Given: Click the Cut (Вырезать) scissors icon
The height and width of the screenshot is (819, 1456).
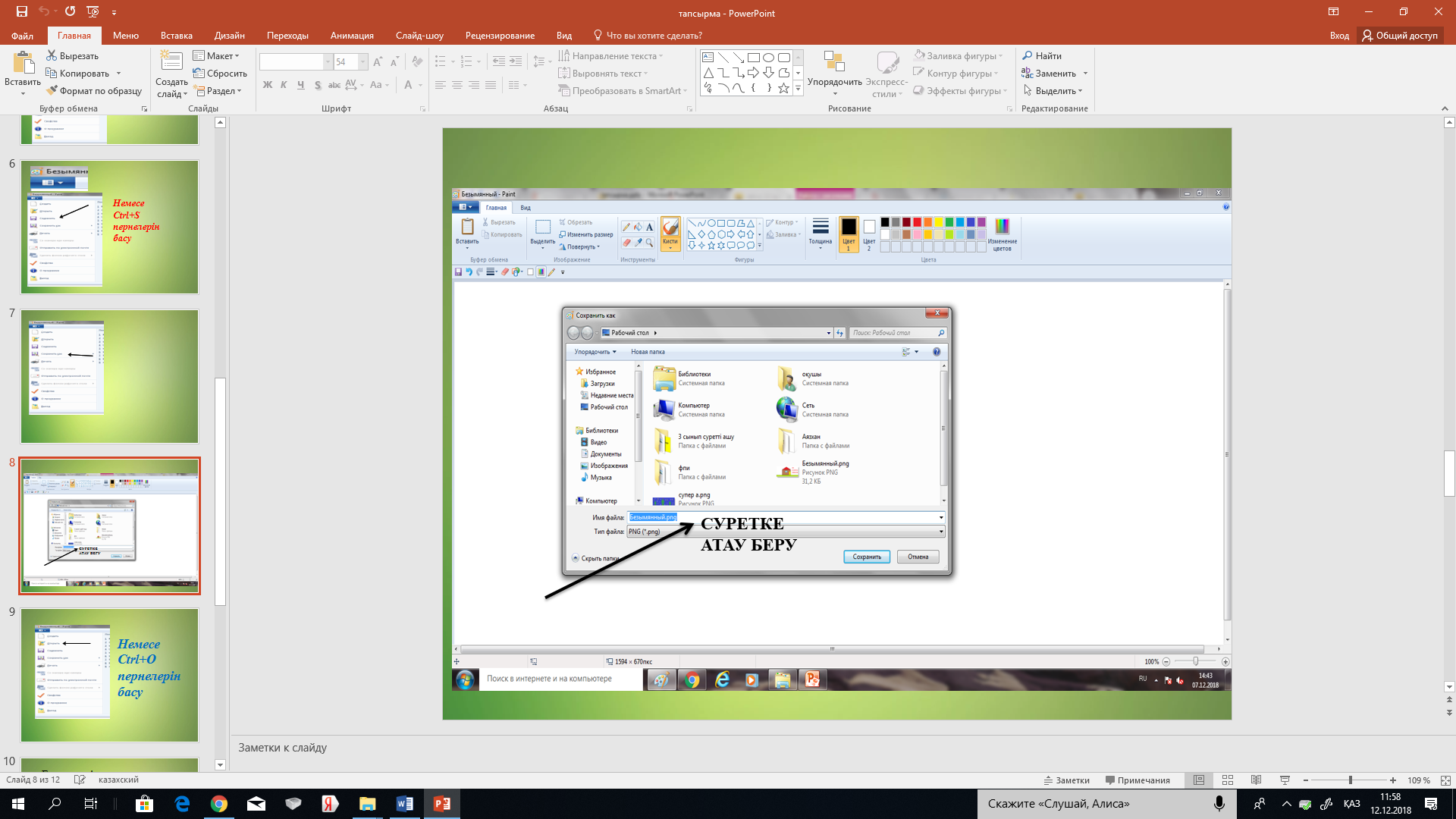Looking at the screenshot, I should (x=52, y=55).
